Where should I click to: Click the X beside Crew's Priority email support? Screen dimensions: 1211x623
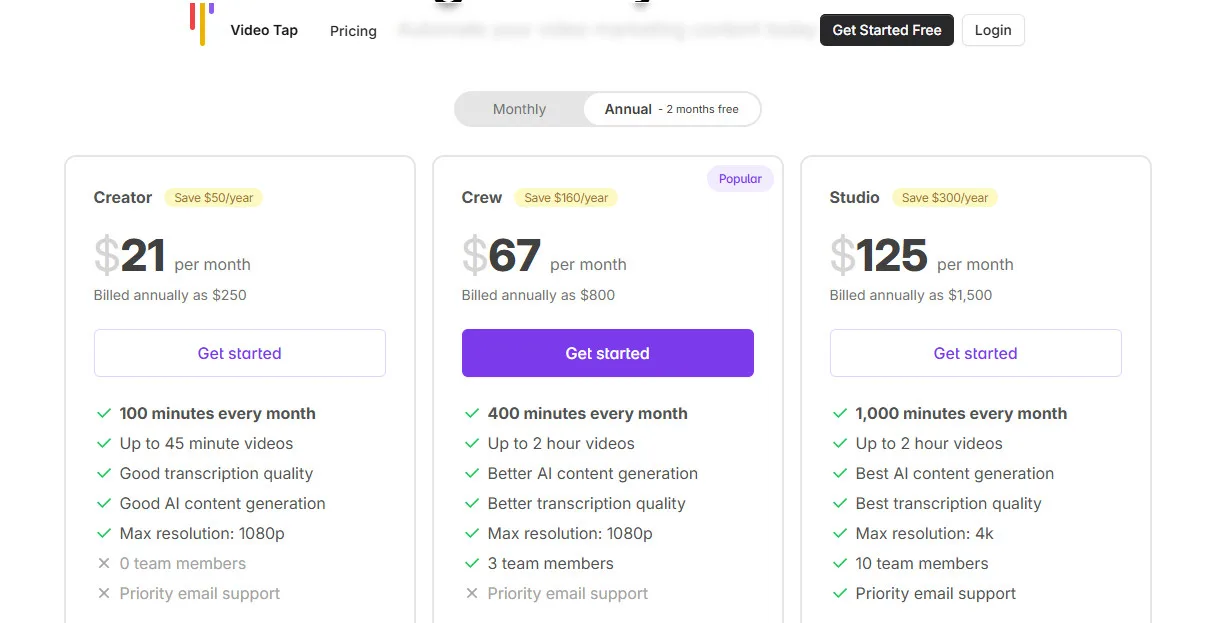[472, 593]
